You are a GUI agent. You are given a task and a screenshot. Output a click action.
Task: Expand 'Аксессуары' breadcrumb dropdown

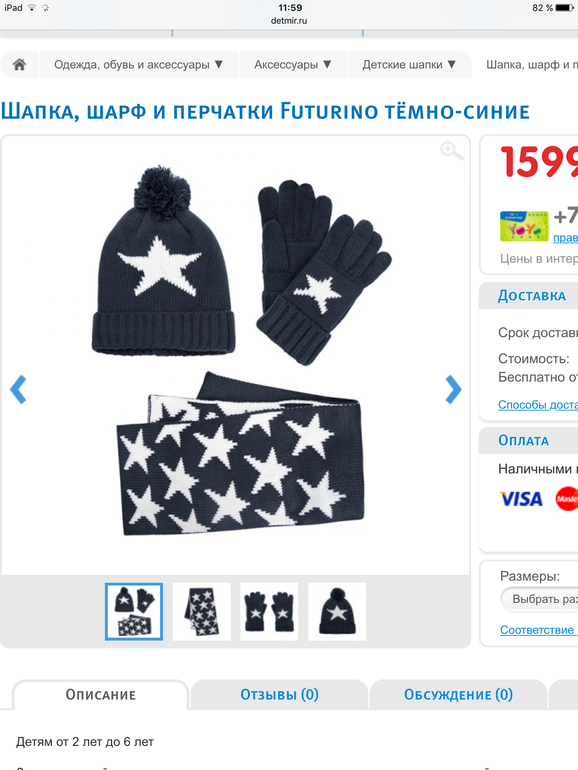coord(293,65)
